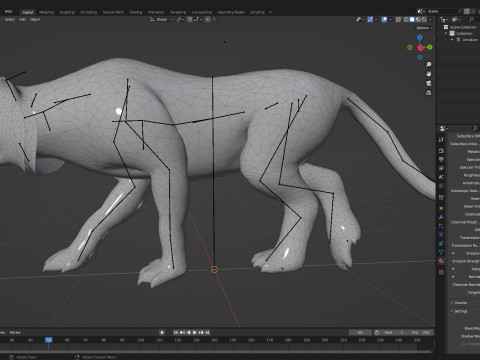This screenshot has width=480, height=360.
Task: Open the Select menu in the viewport header
Action: [9, 19]
